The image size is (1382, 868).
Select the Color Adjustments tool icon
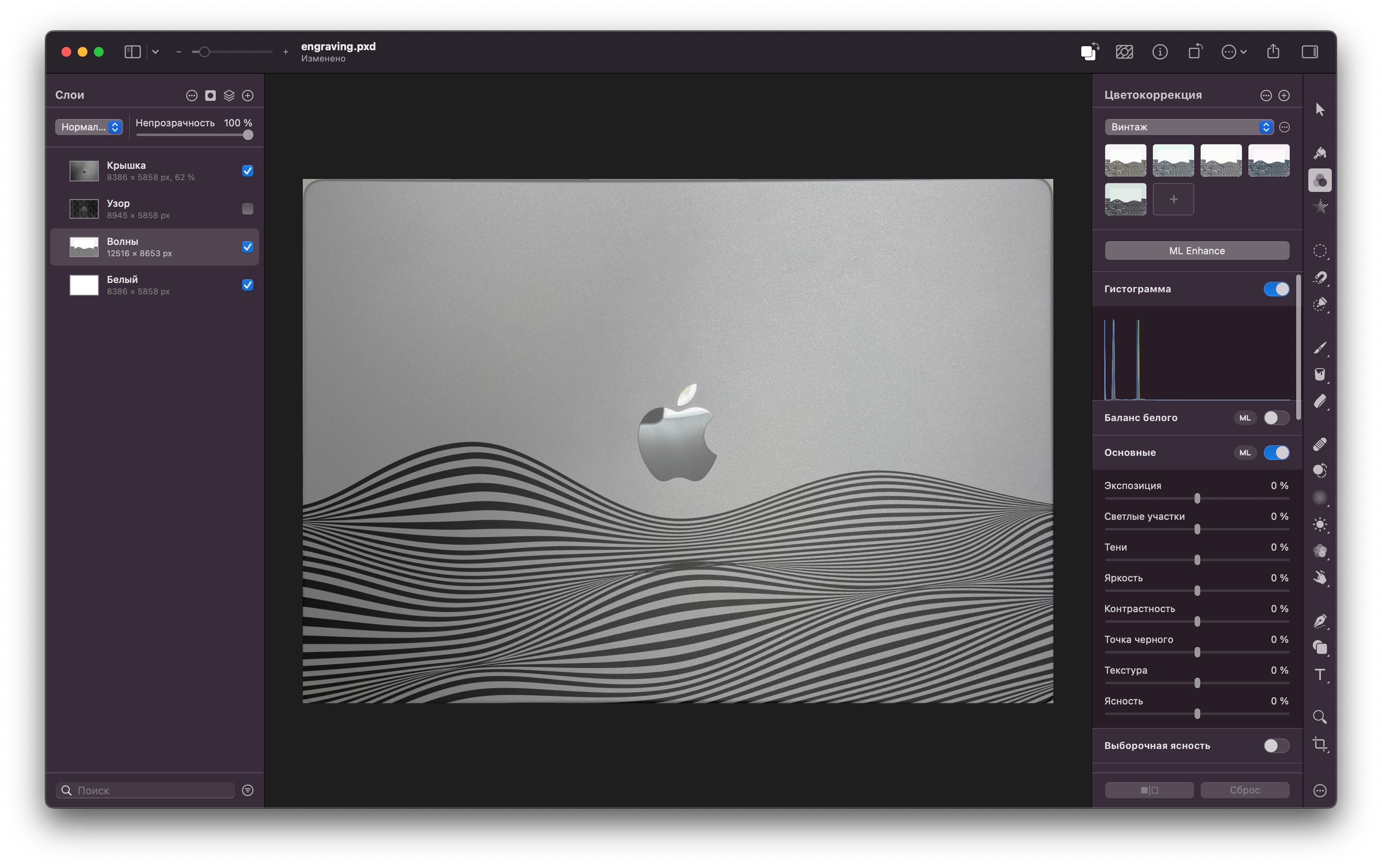pyautogui.click(x=1319, y=180)
